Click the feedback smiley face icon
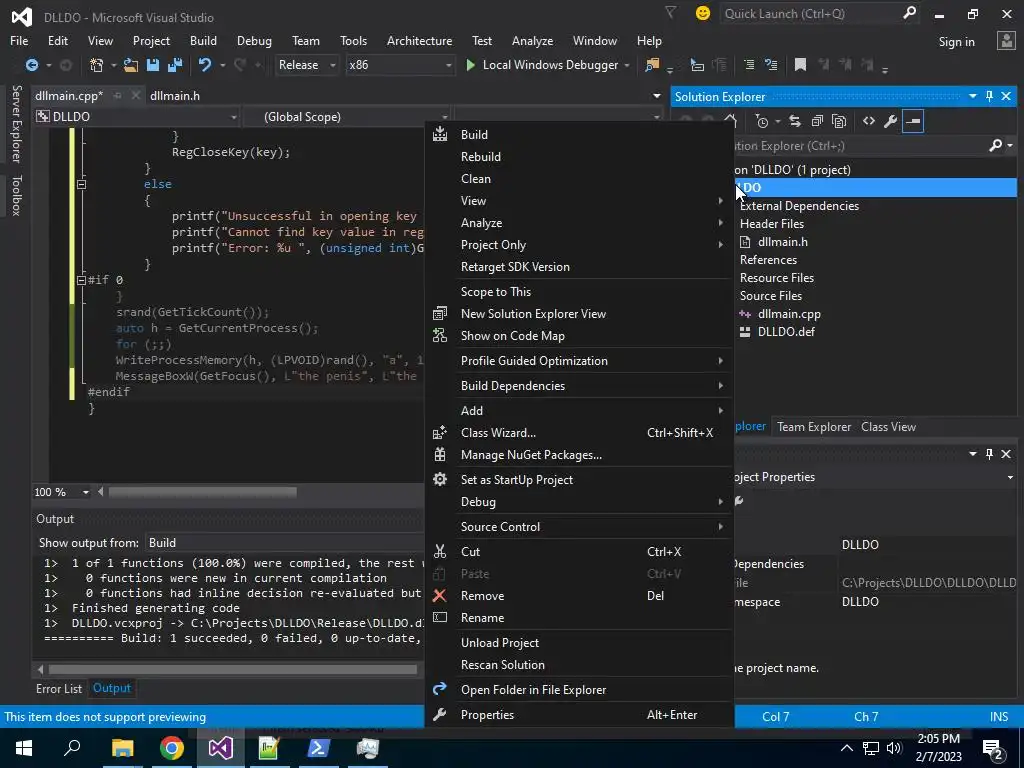Image resolution: width=1024 pixels, height=768 pixels. (x=703, y=13)
